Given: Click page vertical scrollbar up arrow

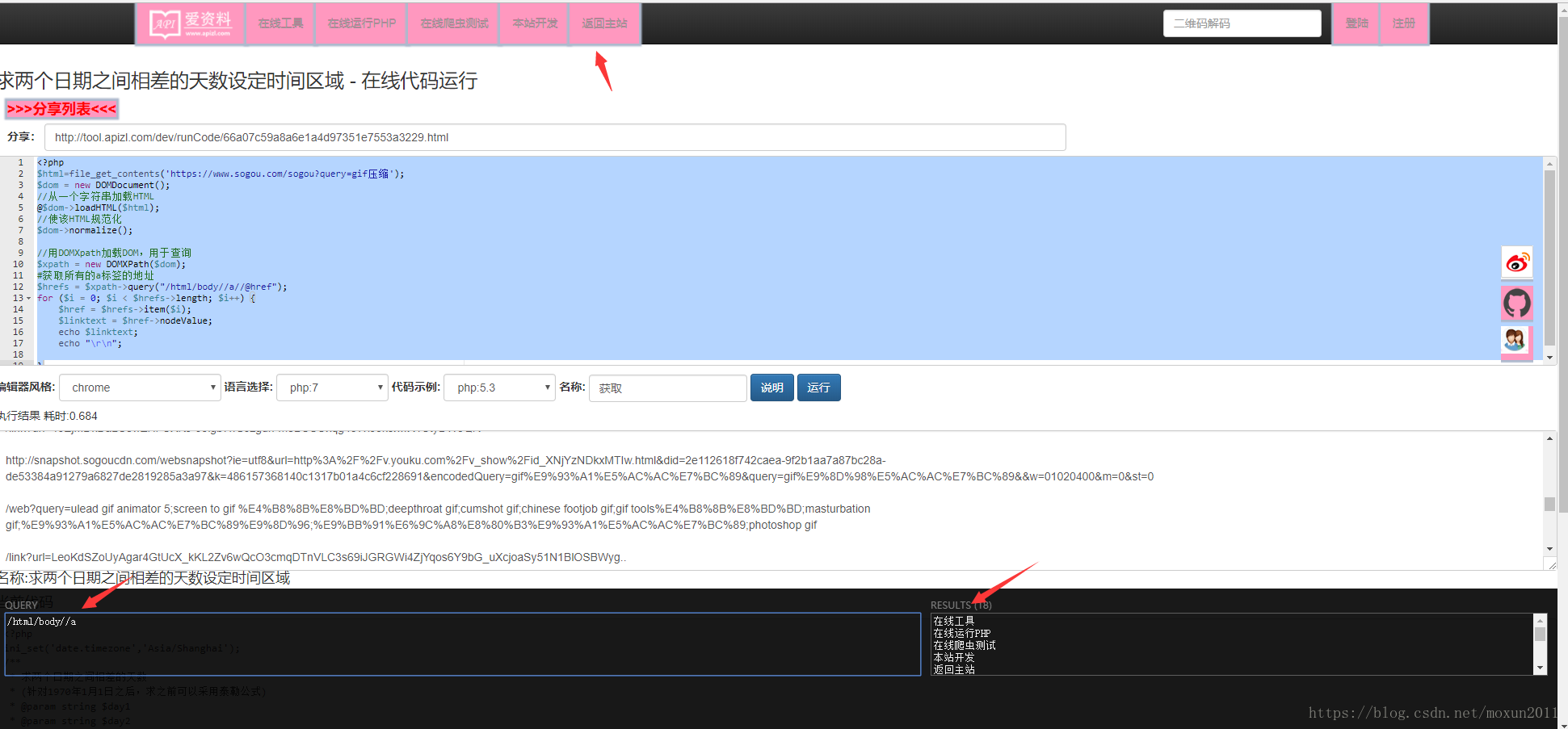Looking at the screenshot, I should (x=1562, y=8).
